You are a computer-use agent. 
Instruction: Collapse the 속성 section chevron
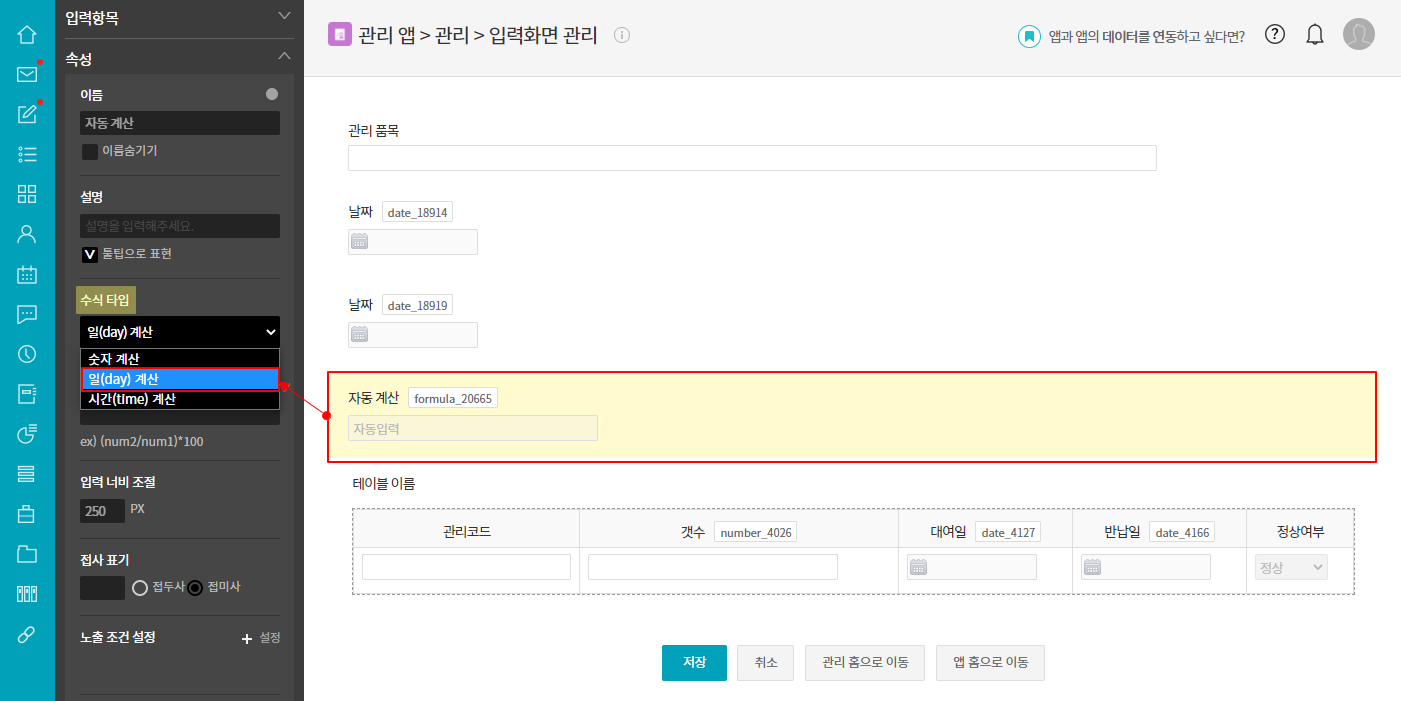(x=284, y=57)
